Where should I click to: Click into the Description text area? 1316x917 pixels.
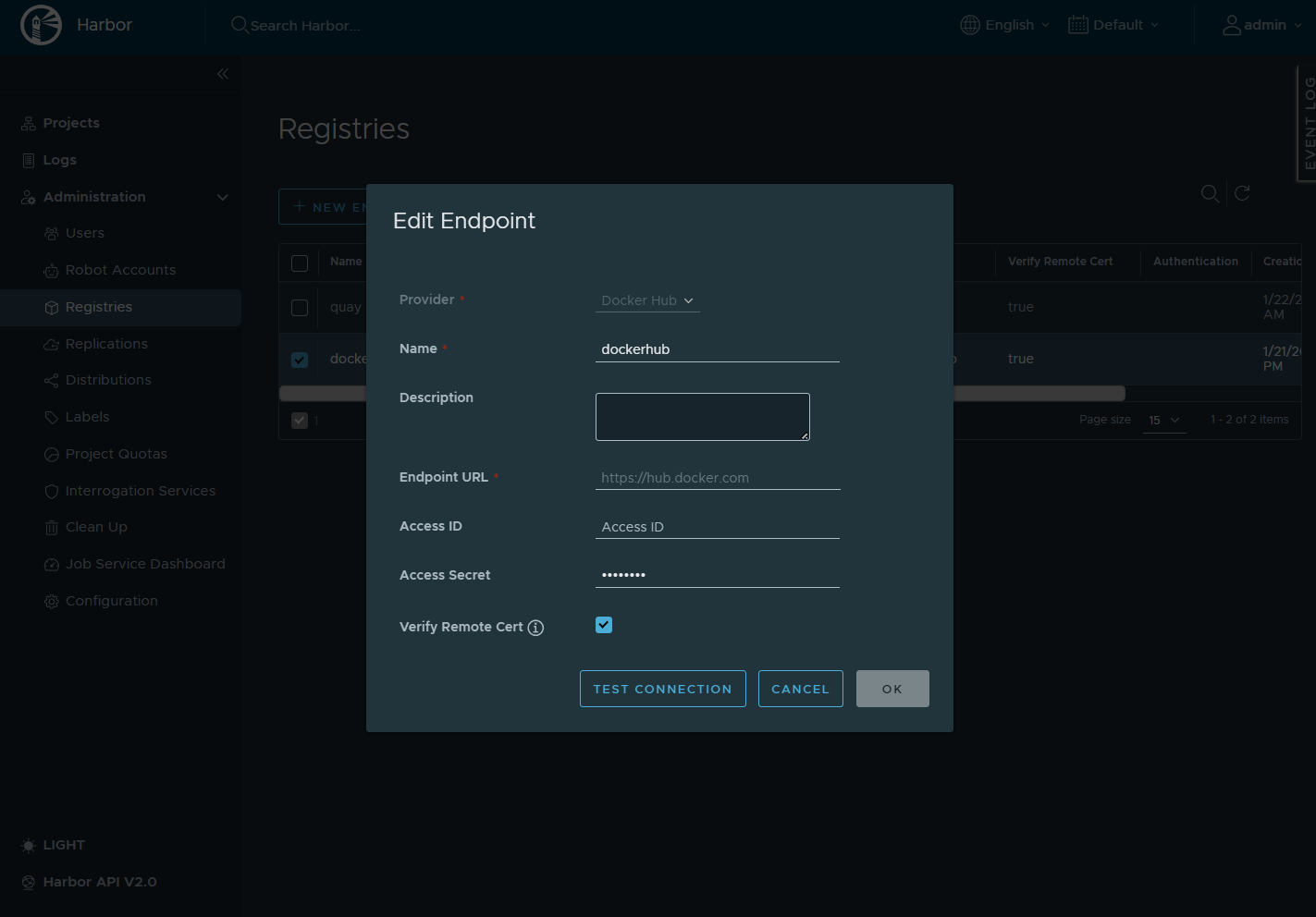click(x=702, y=417)
